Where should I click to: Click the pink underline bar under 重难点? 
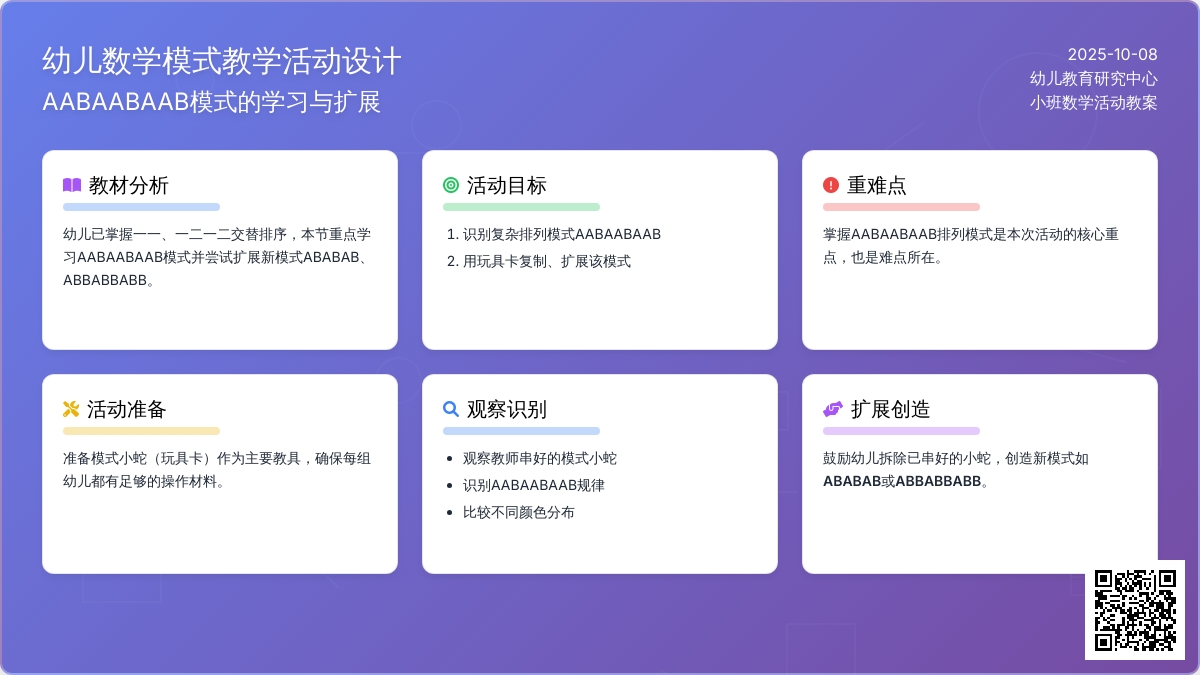click(x=901, y=207)
